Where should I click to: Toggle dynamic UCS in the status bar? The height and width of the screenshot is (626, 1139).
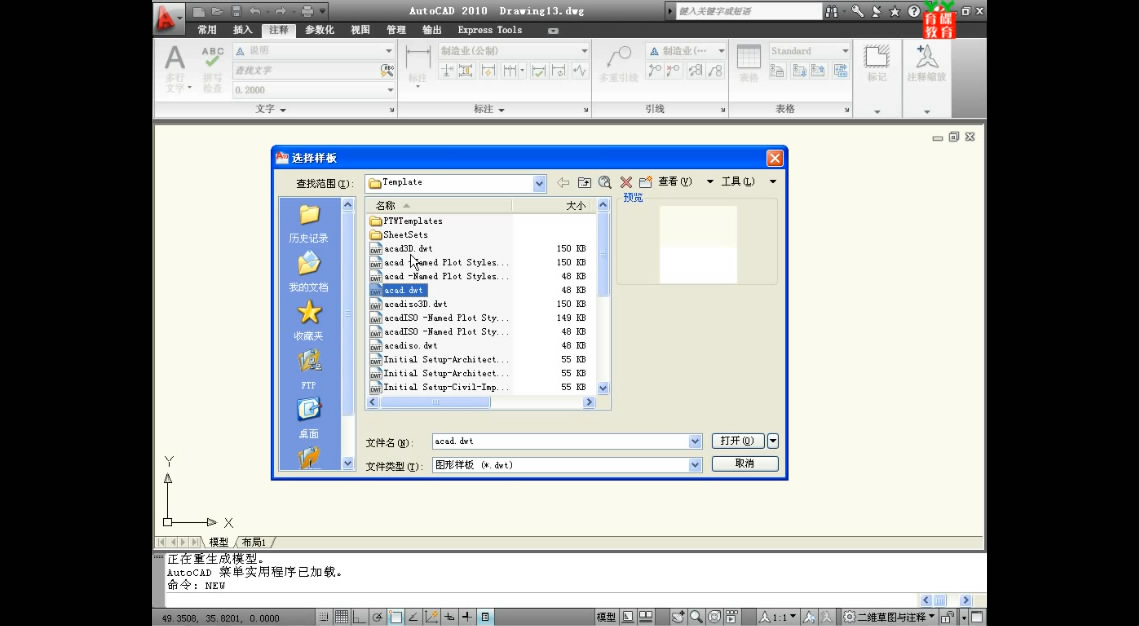tap(431, 617)
